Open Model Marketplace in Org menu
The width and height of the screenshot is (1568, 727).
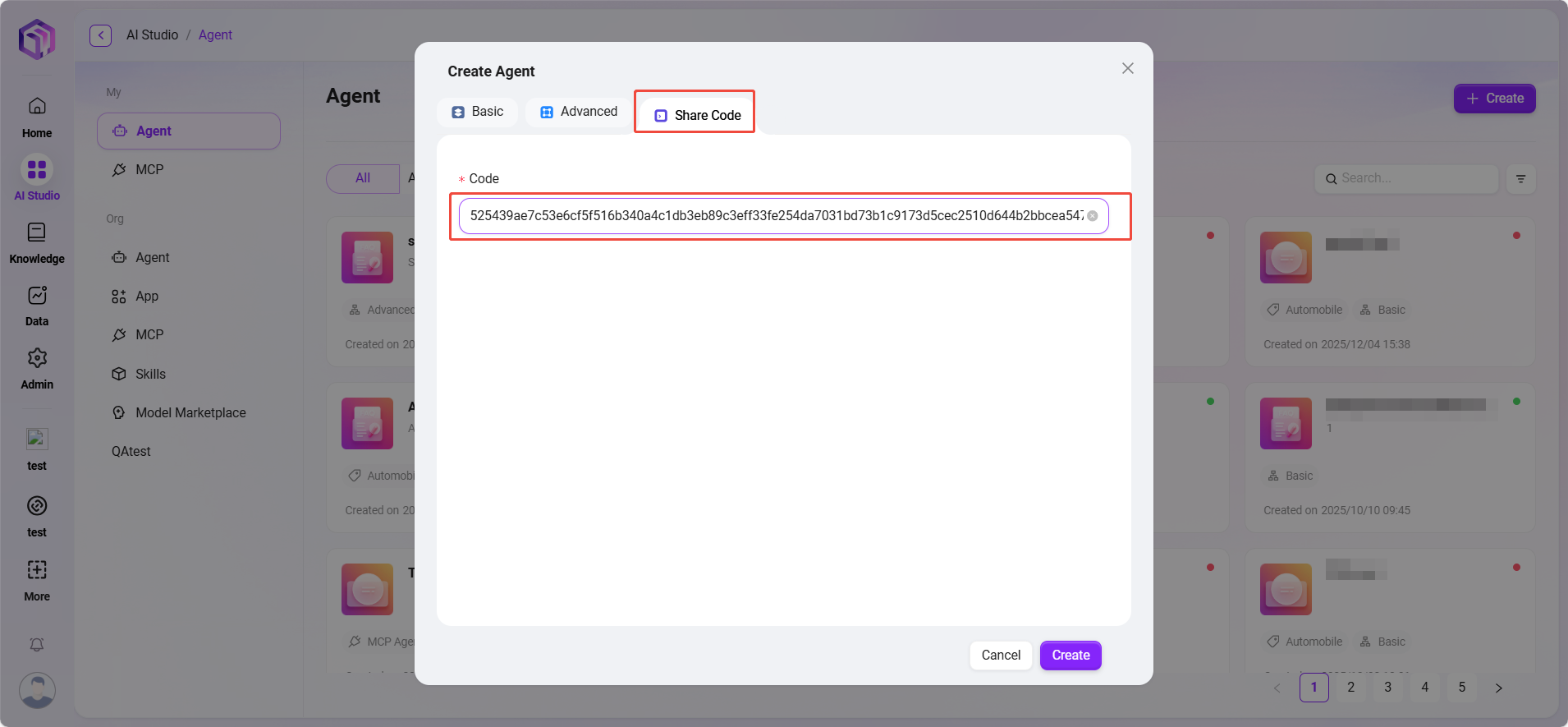click(190, 413)
